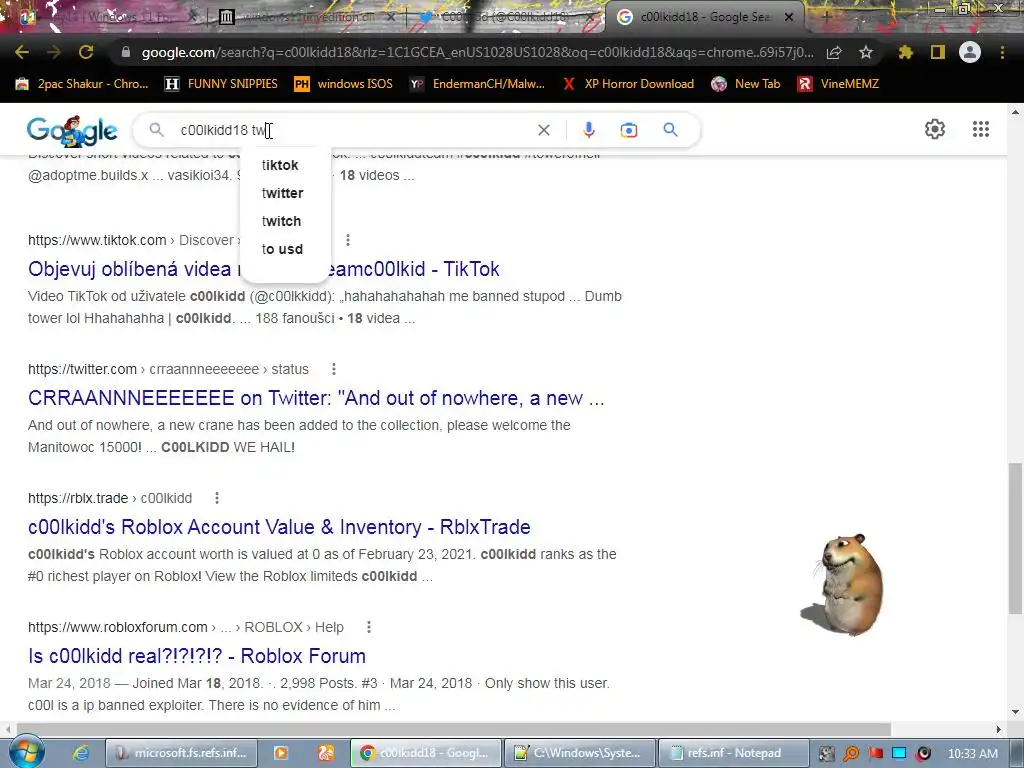Viewport: 1024px width, 768px height.
Task: Click in the Google search input field
Action: (x=353, y=130)
